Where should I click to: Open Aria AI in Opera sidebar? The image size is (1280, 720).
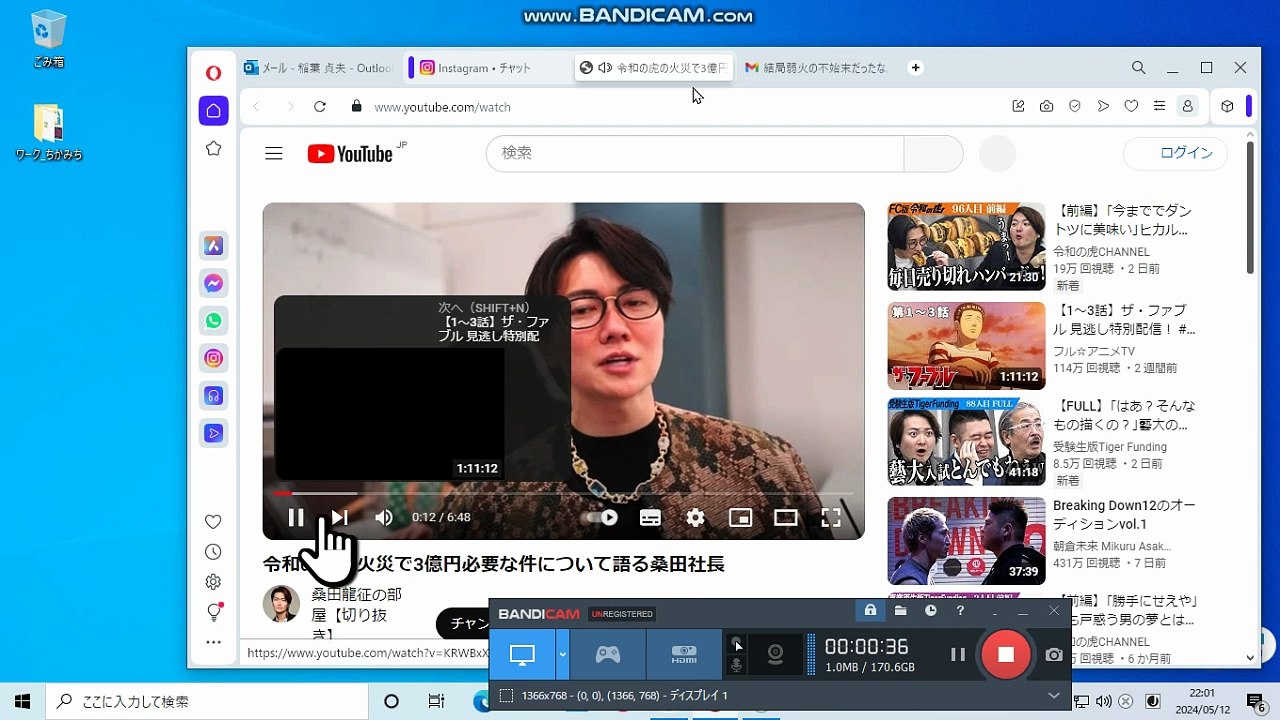213,246
